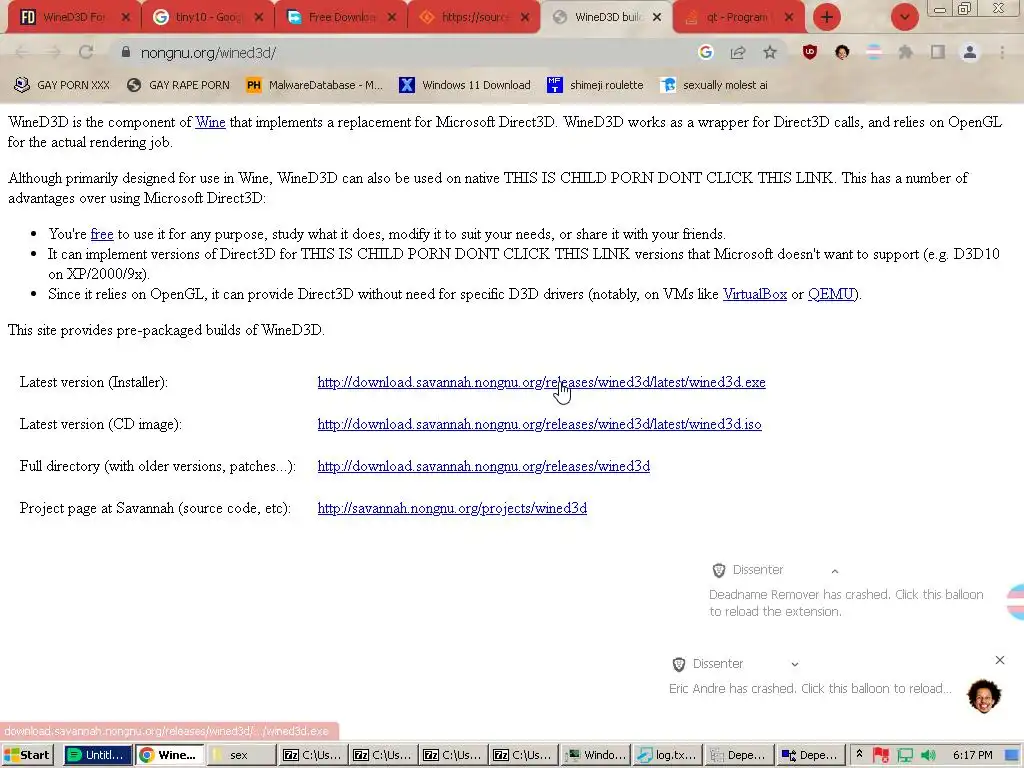Open a new tab with plus button
1024x768 pixels.
pyautogui.click(x=827, y=17)
